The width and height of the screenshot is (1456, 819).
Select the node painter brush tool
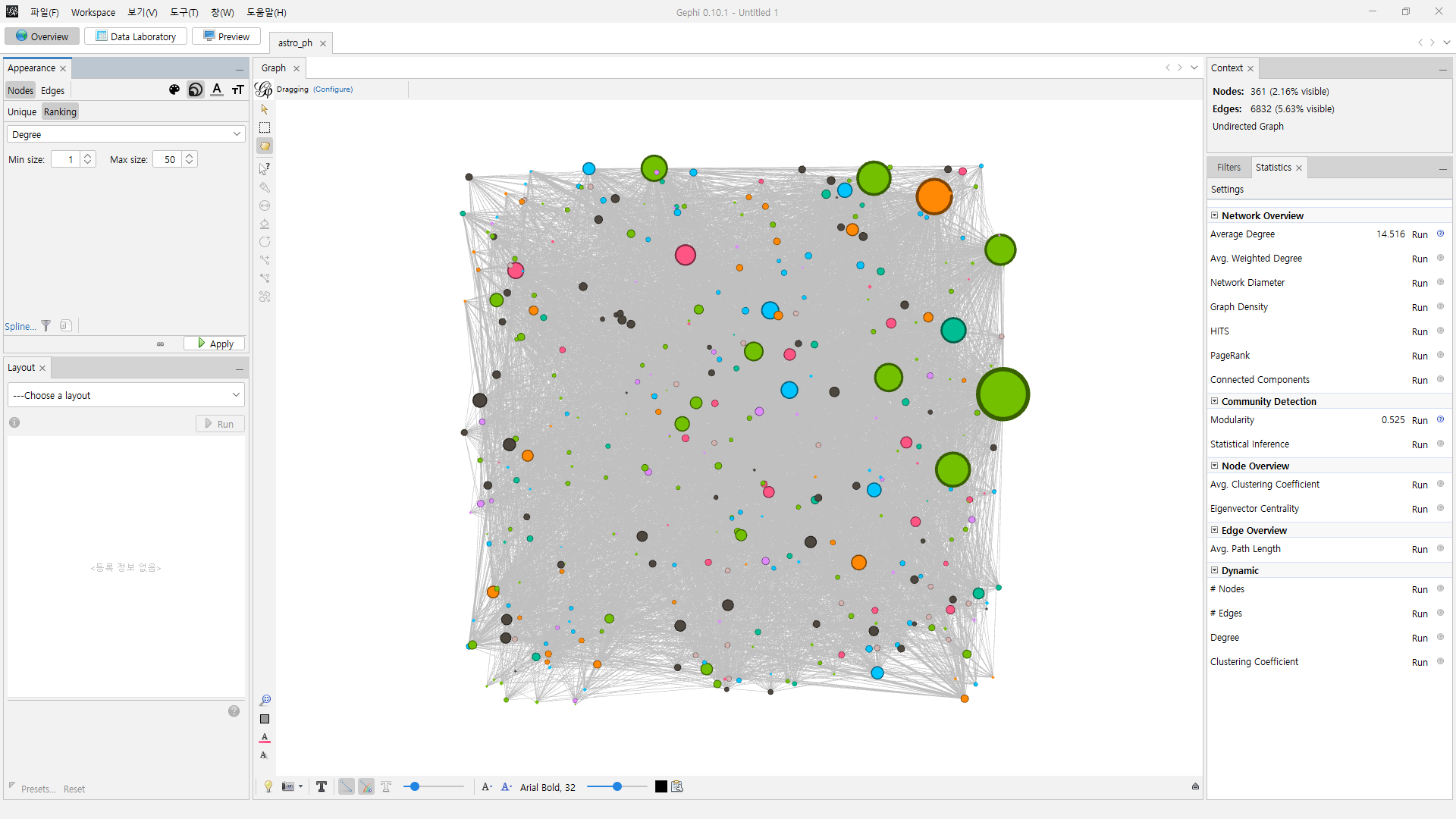click(265, 187)
